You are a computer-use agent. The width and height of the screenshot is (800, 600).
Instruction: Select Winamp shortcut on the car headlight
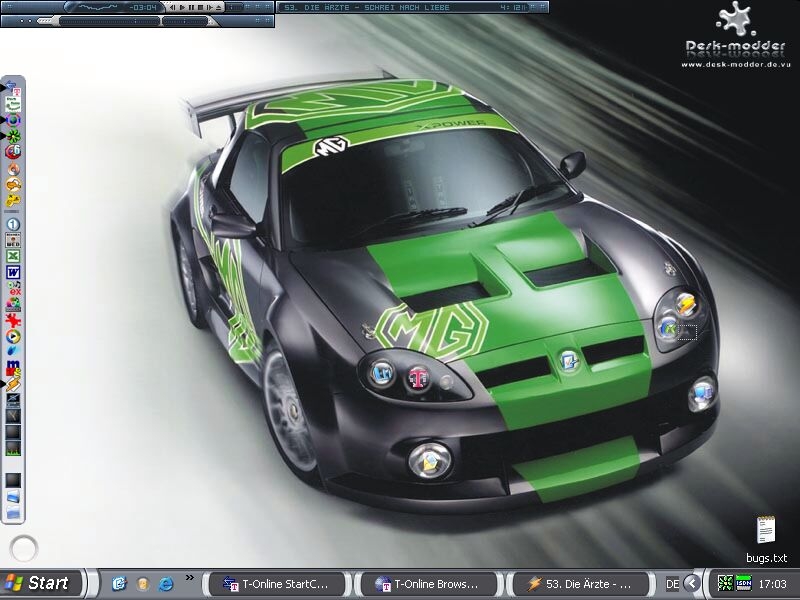[x=686, y=305]
